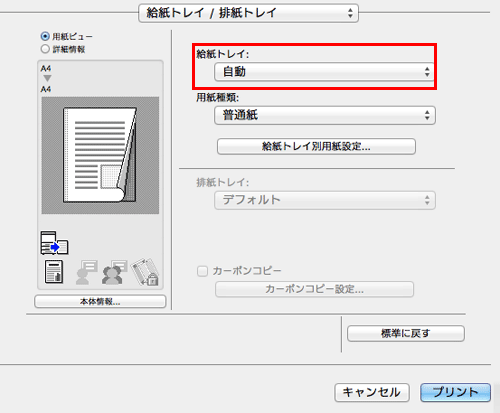This screenshot has width=500, height=413.
Task: Click the gray down triangle between A4 labels
Action: 47,78
